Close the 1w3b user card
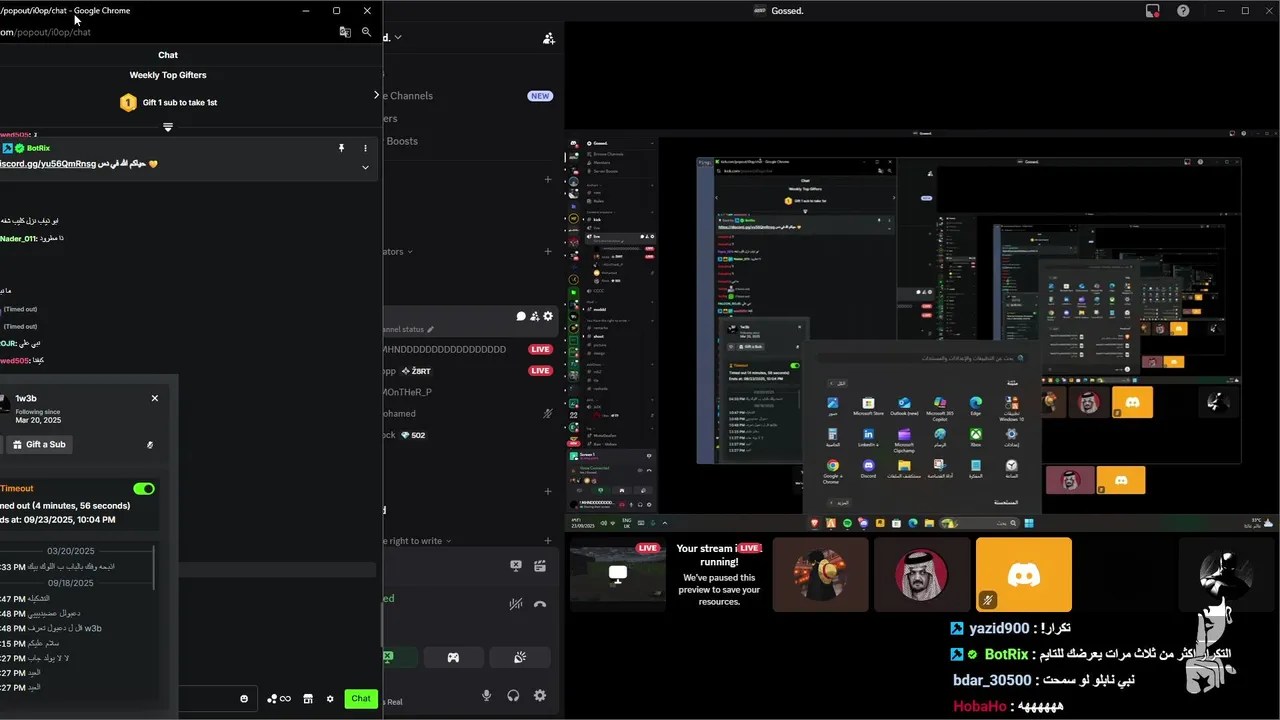Screen dimensions: 1280x720 pos(155,398)
